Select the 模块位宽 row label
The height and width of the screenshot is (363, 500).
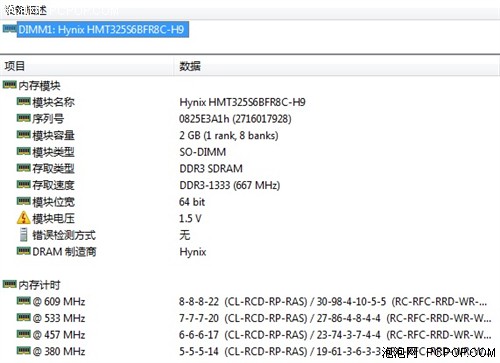(x=53, y=202)
